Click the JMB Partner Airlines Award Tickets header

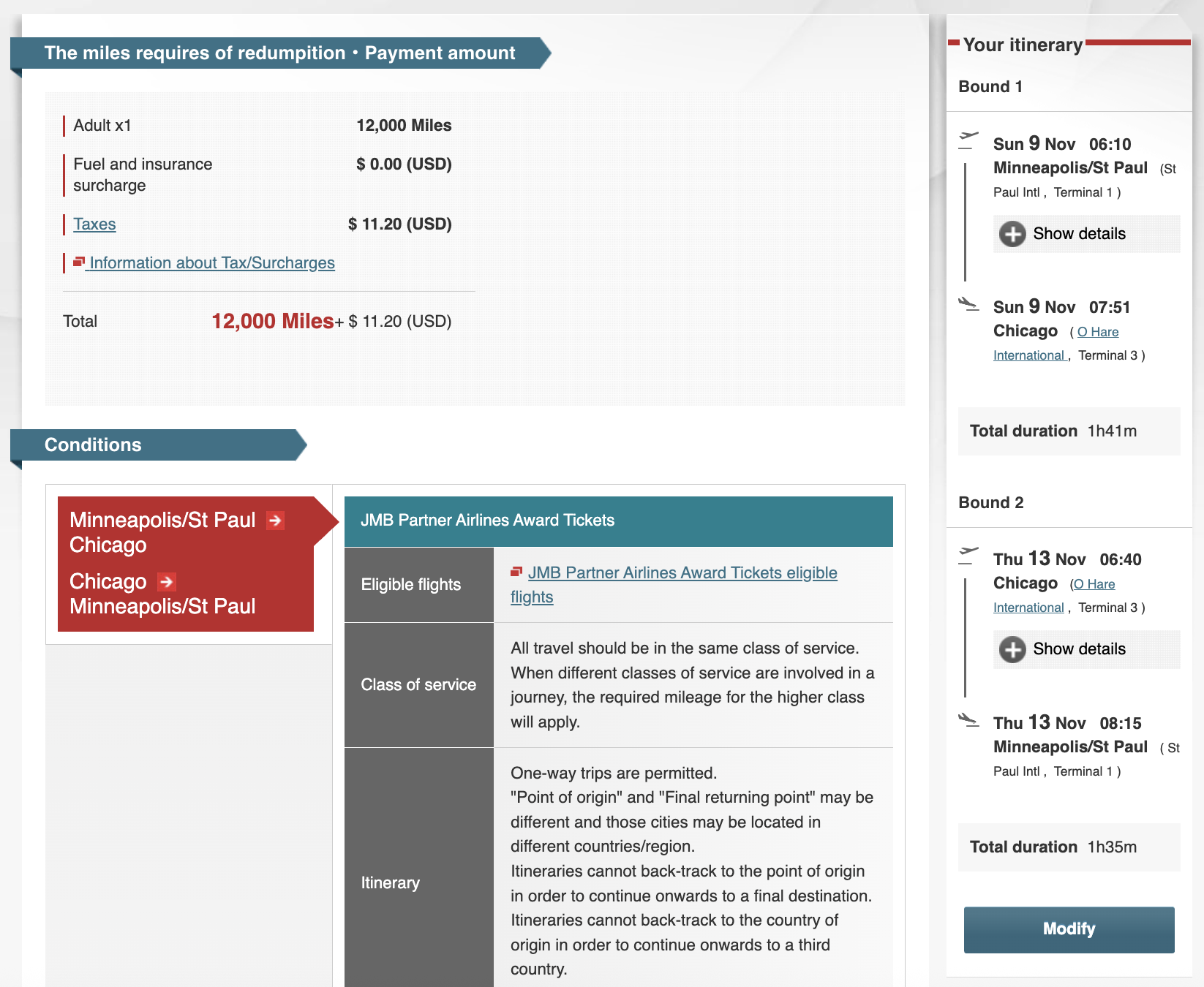(x=618, y=521)
